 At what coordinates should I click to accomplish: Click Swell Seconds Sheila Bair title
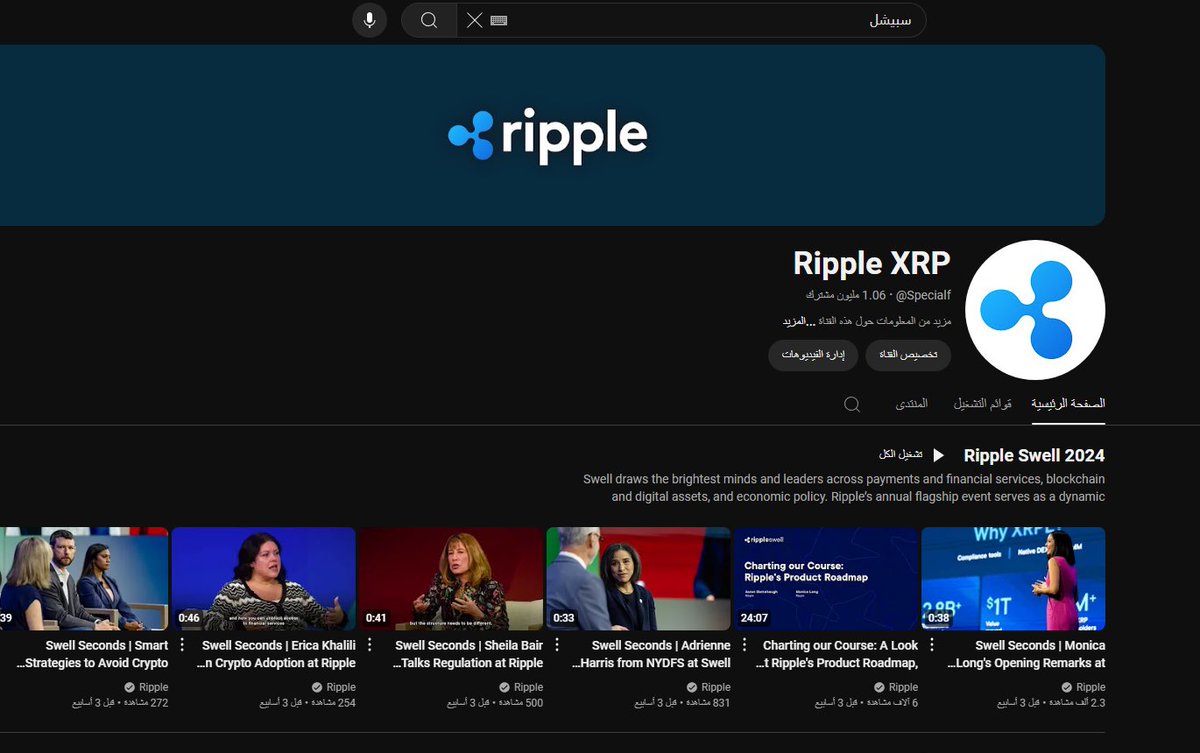pyautogui.click(x=469, y=654)
